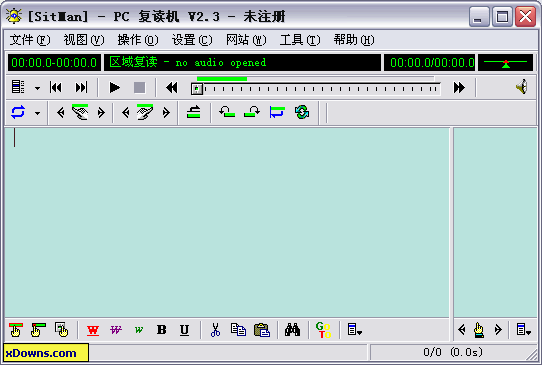Open the 工具(T) menu

tap(300, 40)
